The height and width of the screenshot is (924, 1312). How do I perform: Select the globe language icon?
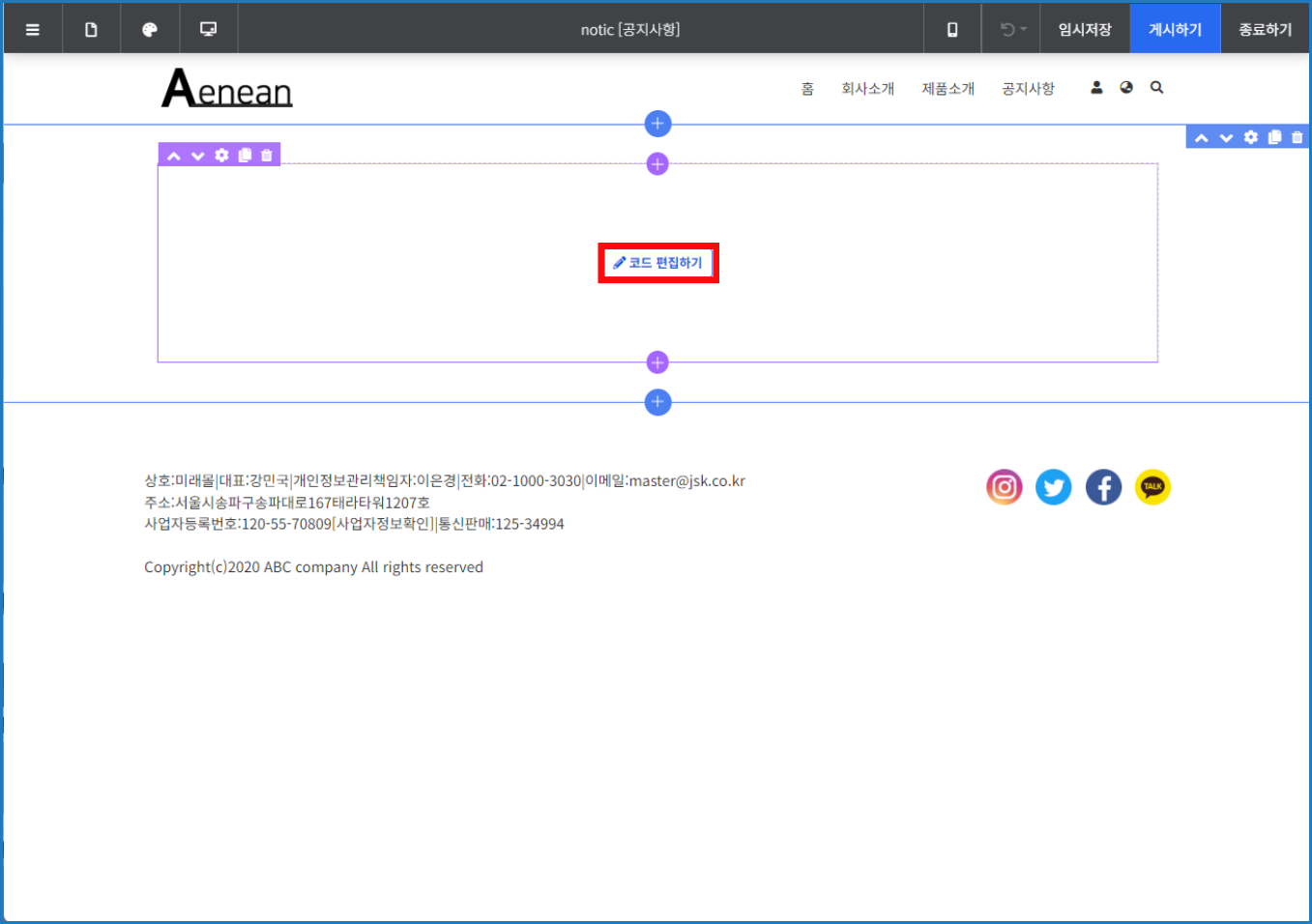click(1126, 87)
